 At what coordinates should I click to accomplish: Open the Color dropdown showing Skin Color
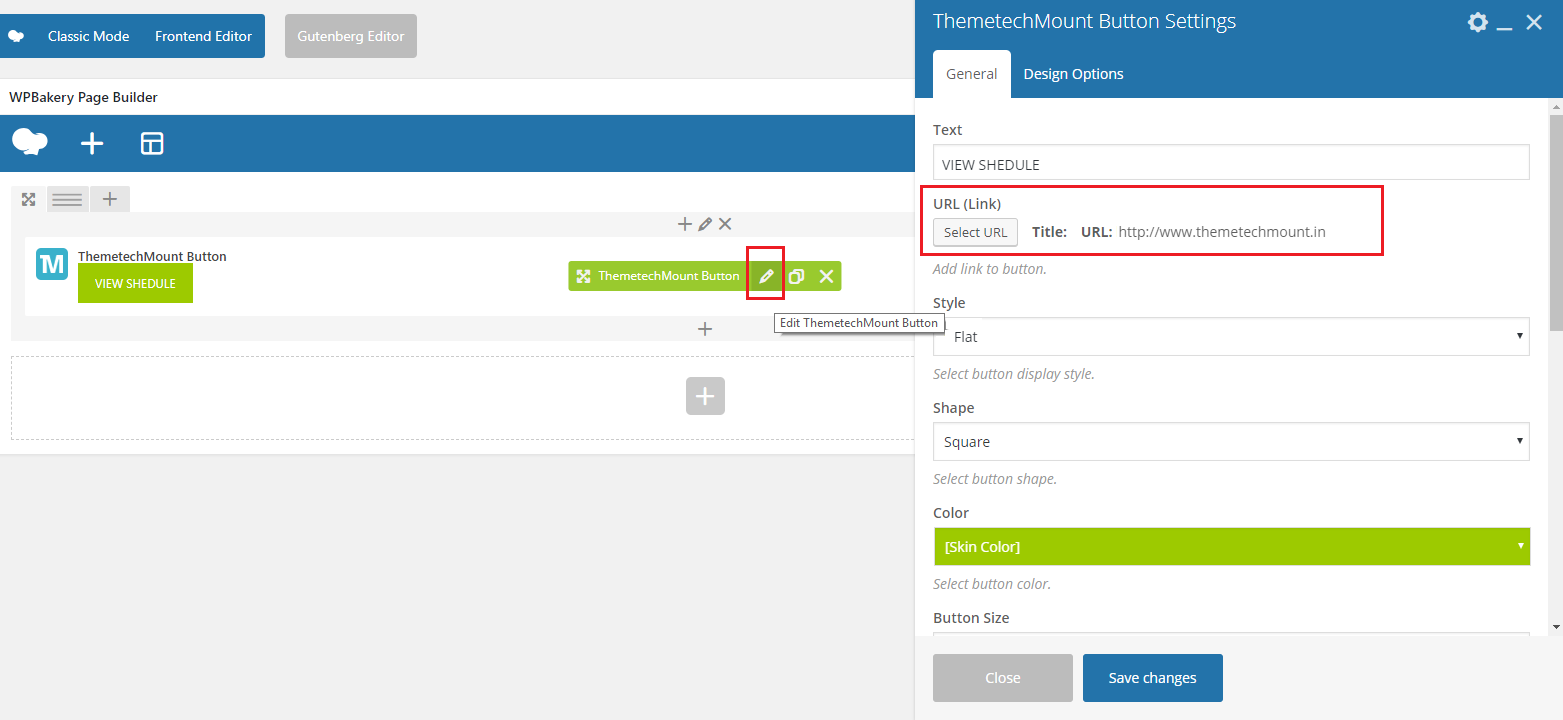point(1231,546)
